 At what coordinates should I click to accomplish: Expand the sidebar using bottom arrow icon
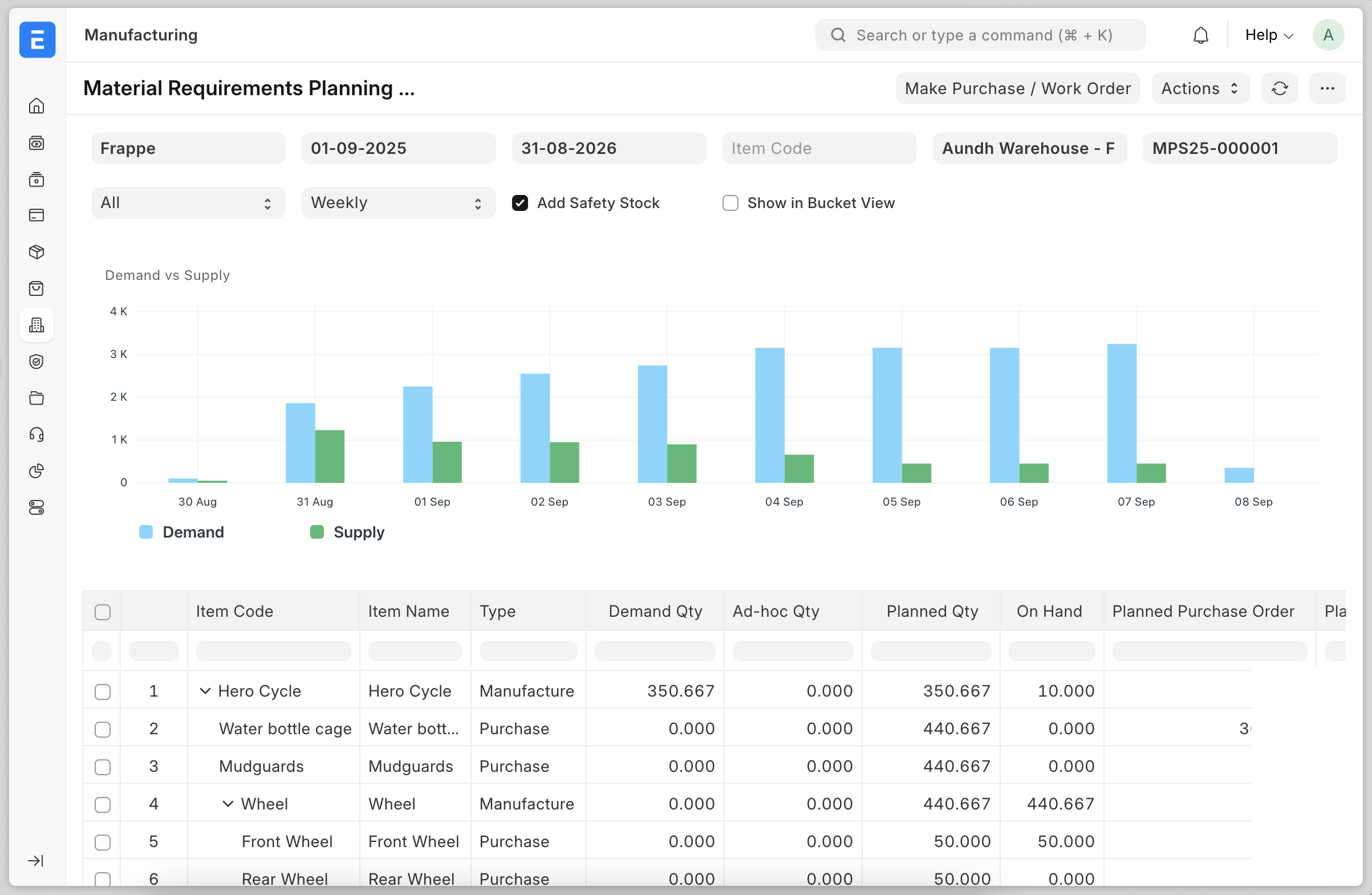pyautogui.click(x=36, y=860)
